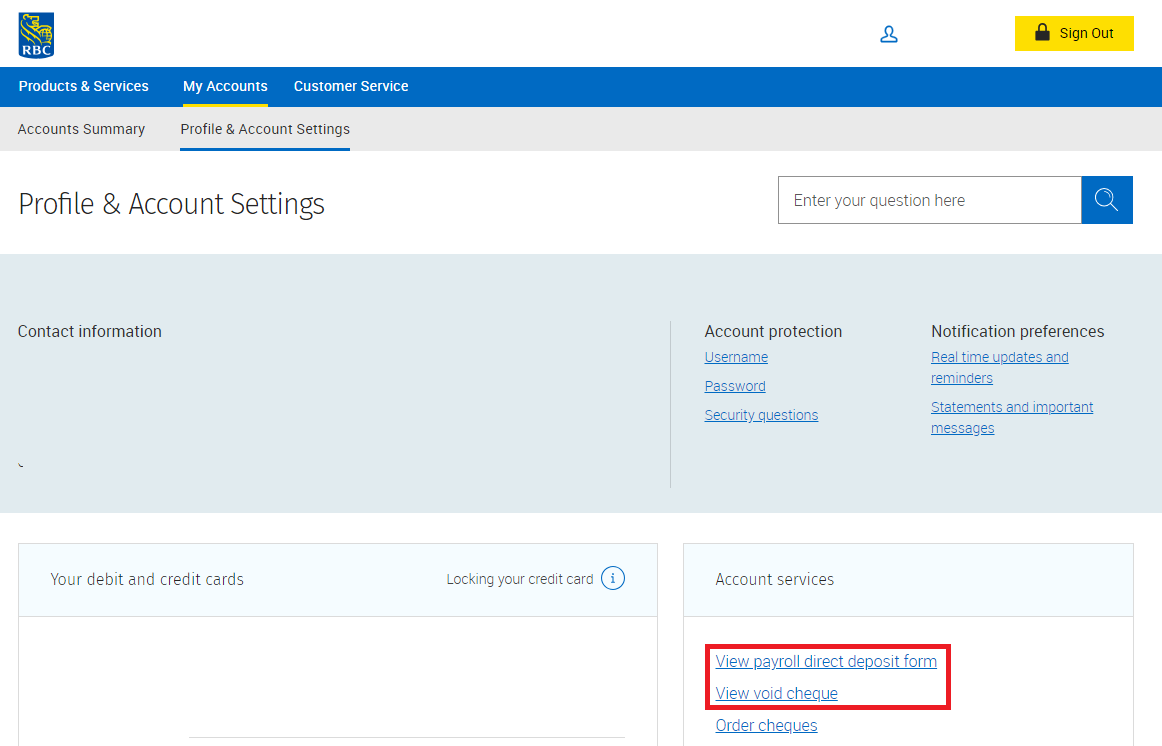Open Security questions link
Image resolution: width=1162 pixels, height=746 pixels.
point(761,415)
